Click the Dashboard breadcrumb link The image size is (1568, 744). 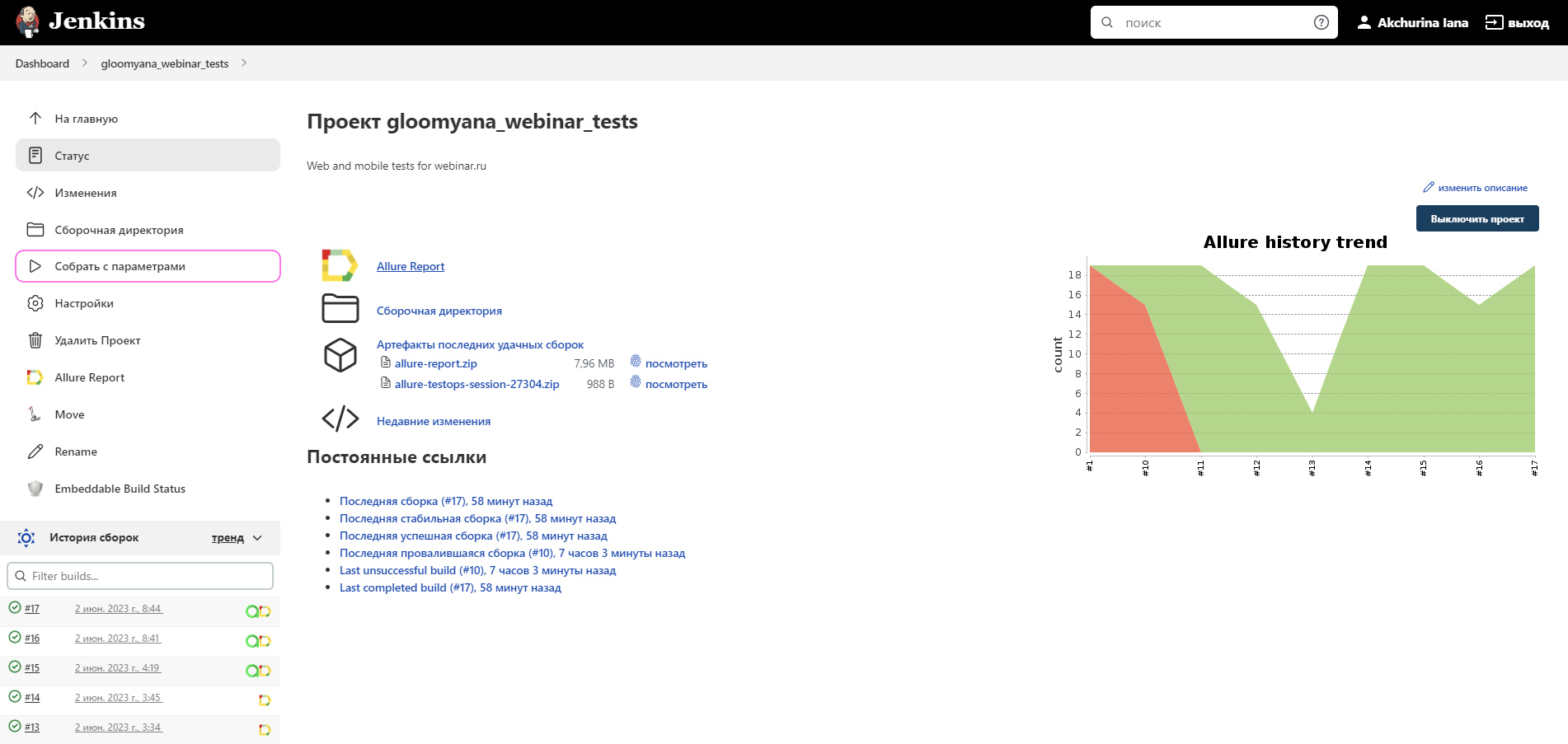pyautogui.click(x=42, y=63)
